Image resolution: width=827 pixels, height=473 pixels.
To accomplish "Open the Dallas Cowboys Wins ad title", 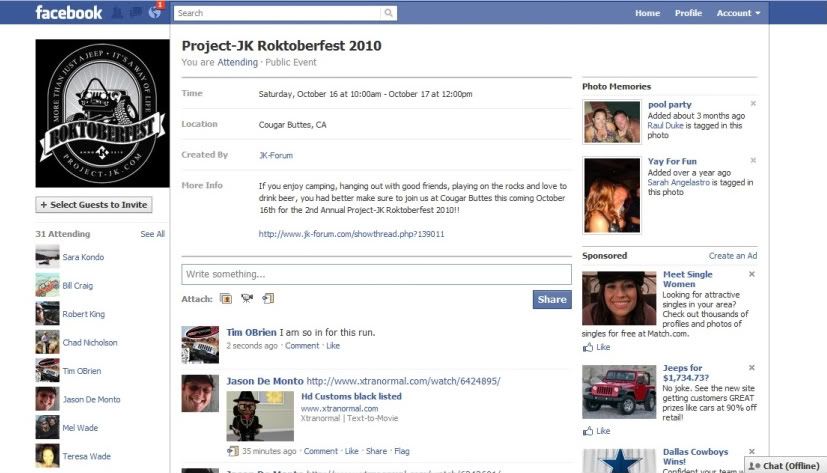I will pos(695,456).
